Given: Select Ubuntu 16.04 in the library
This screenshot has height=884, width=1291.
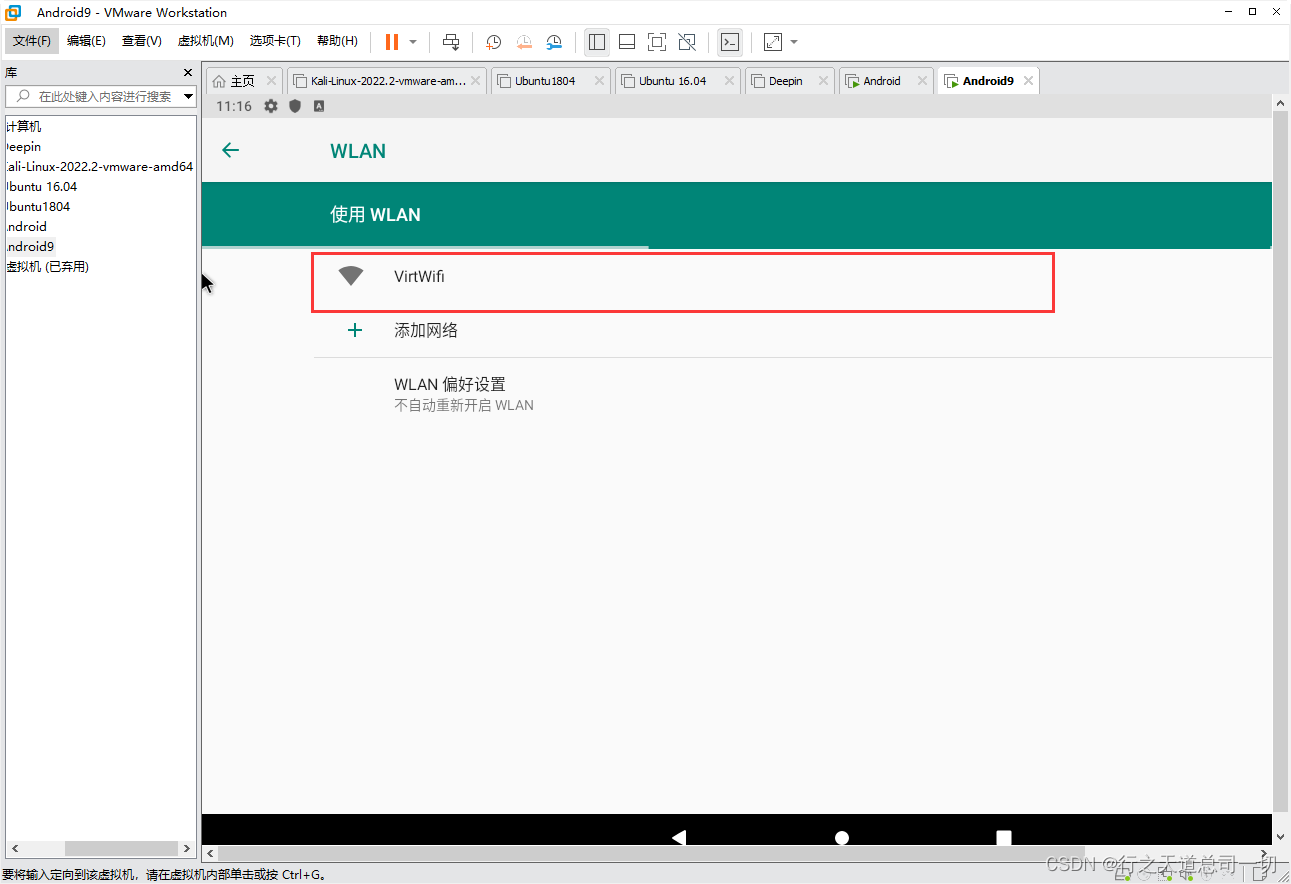Looking at the screenshot, I should click(x=41, y=187).
